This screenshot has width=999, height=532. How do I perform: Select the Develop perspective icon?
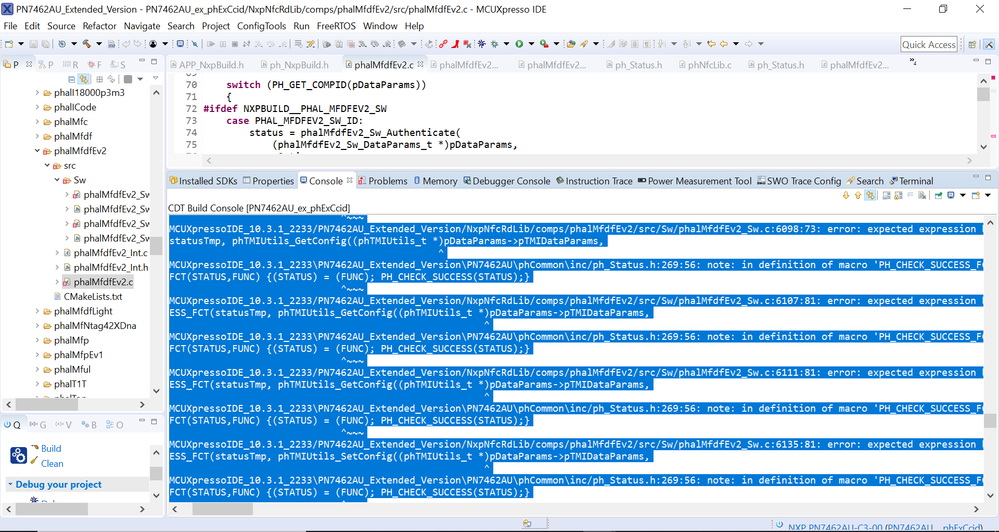point(988,45)
